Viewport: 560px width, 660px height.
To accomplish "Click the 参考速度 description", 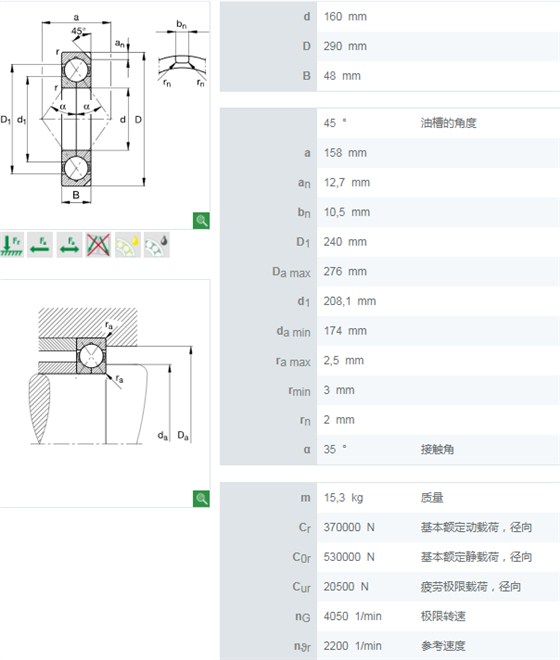I will coord(443,646).
